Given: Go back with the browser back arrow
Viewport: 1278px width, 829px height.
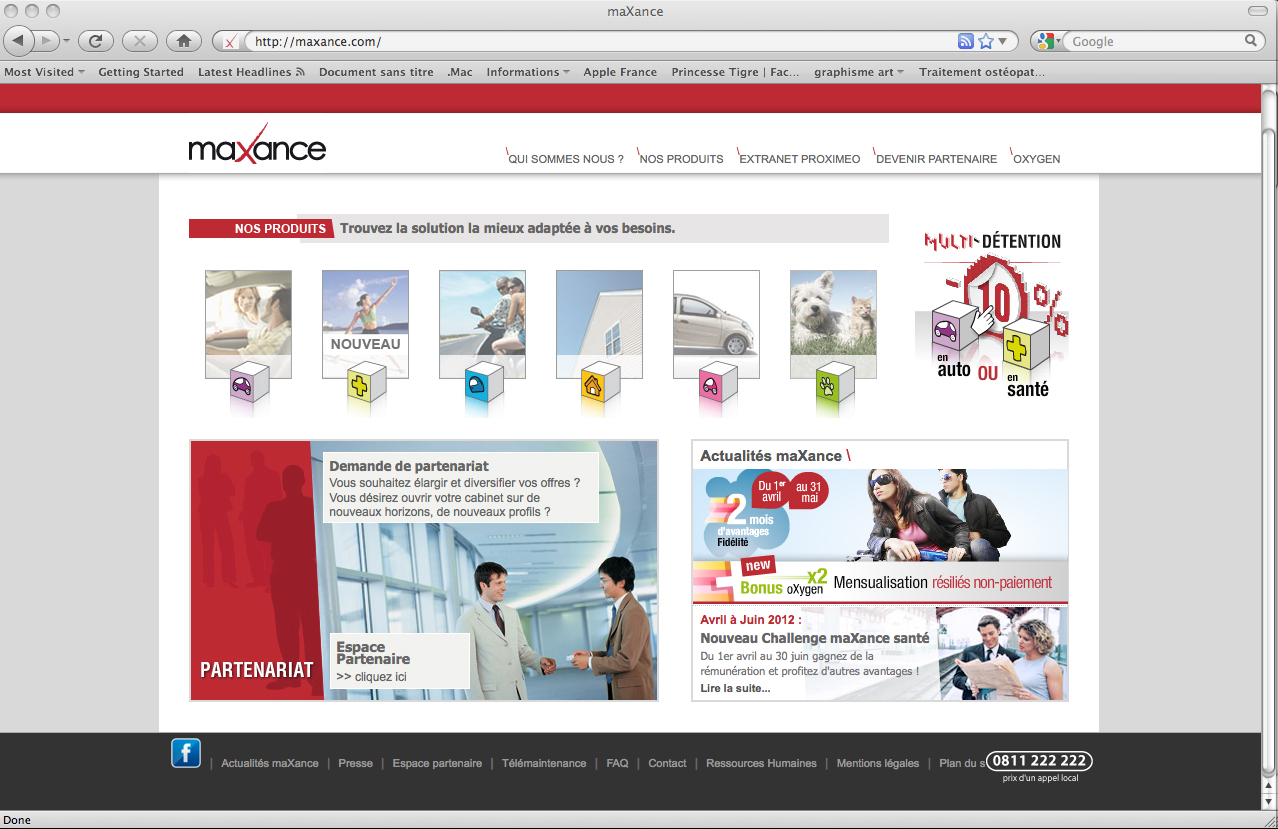Looking at the screenshot, I should pos(19,41).
